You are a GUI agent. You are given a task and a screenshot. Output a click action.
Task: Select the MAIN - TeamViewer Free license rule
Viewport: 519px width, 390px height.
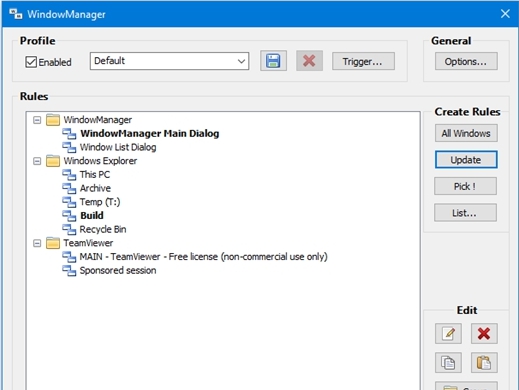(204, 257)
